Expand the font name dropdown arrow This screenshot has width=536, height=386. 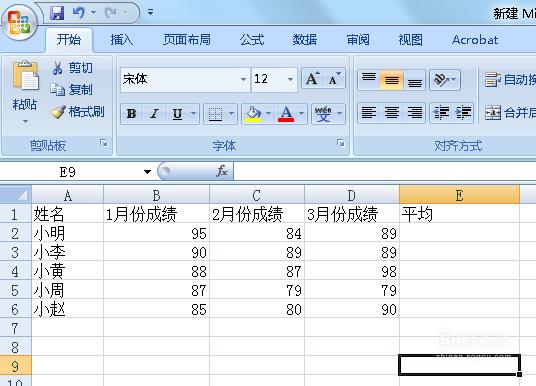point(243,79)
